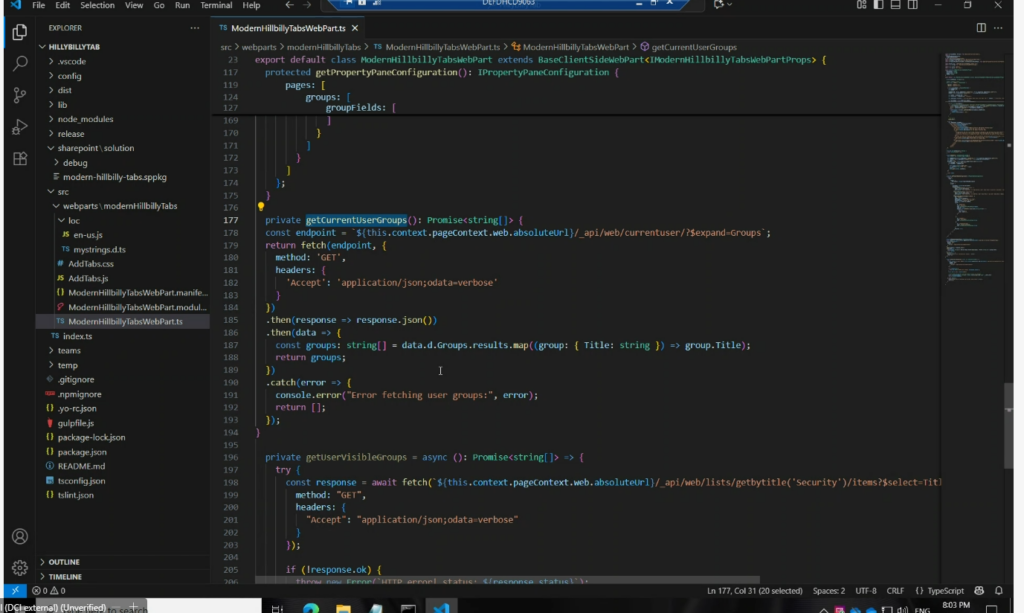Open editor more actions ellipsis

click(x=998, y=28)
